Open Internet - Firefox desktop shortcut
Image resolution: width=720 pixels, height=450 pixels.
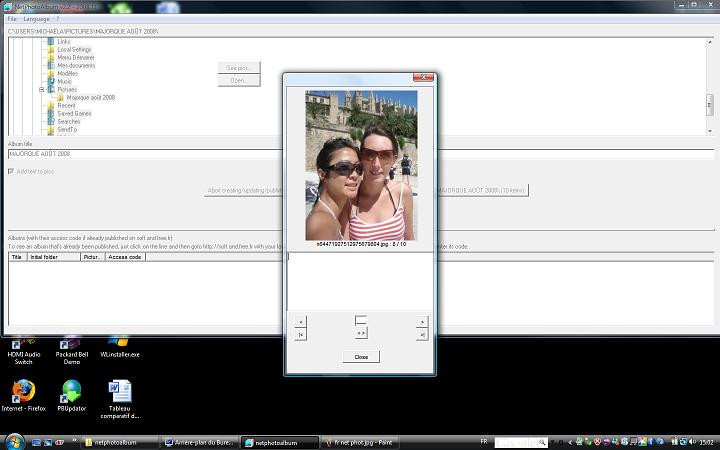(23, 396)
